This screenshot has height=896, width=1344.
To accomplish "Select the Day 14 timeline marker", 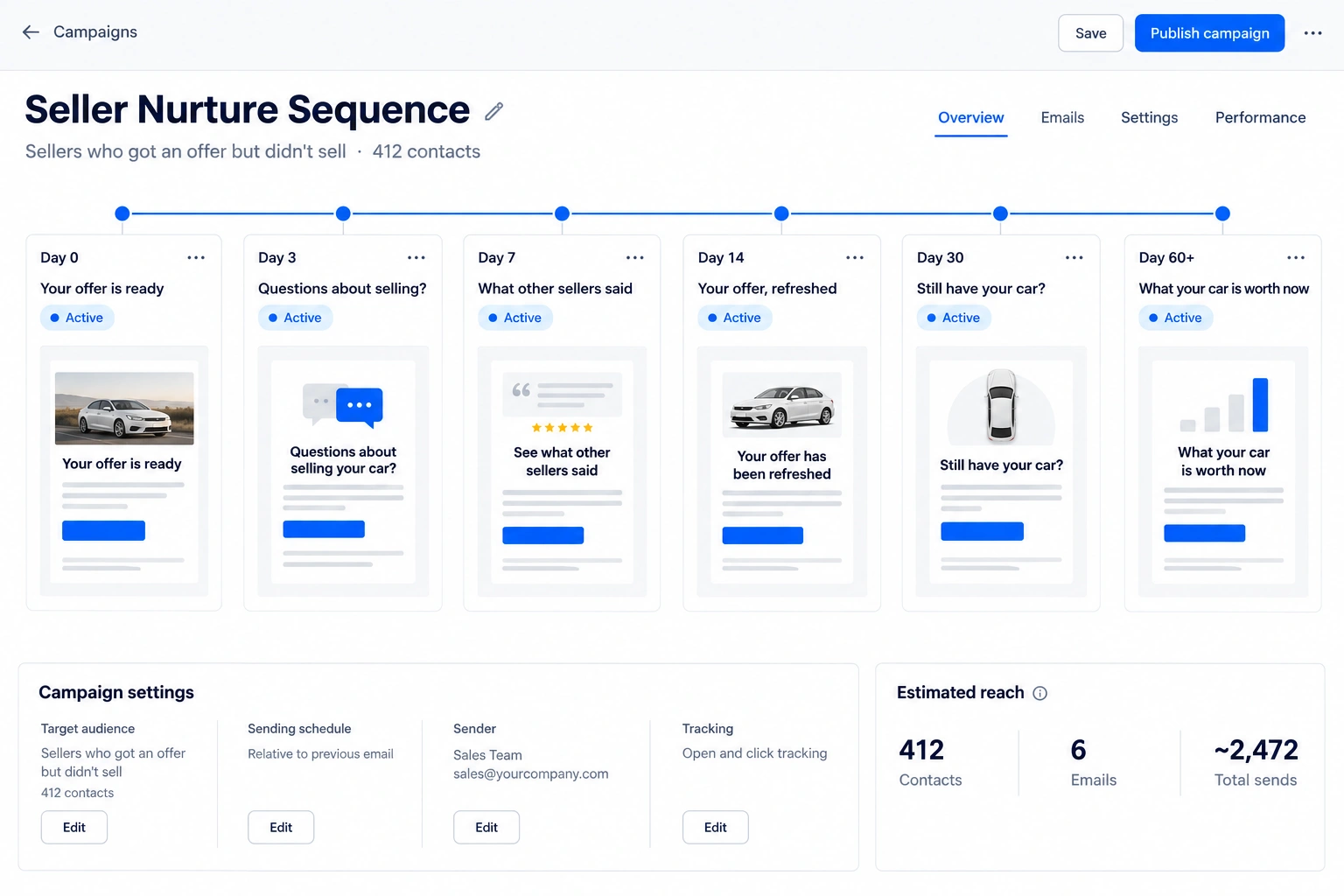I will coord(781,213).
